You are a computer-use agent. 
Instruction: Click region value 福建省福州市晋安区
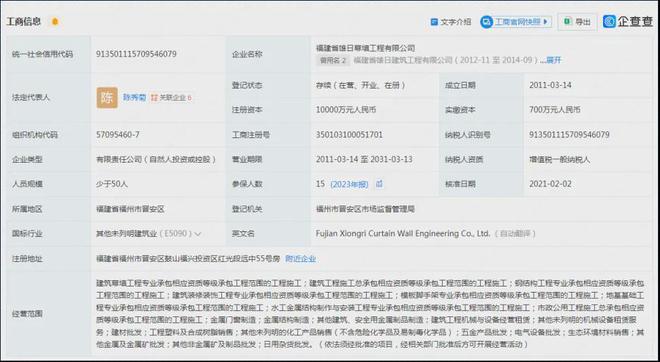pos(130,209)
